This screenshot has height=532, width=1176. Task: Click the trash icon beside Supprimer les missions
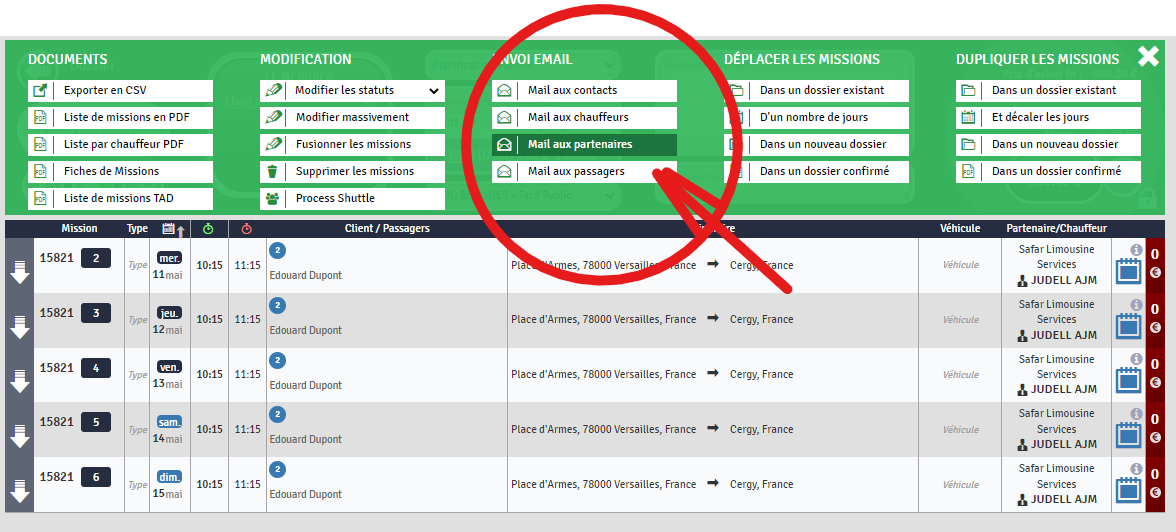tap(273, 171)
